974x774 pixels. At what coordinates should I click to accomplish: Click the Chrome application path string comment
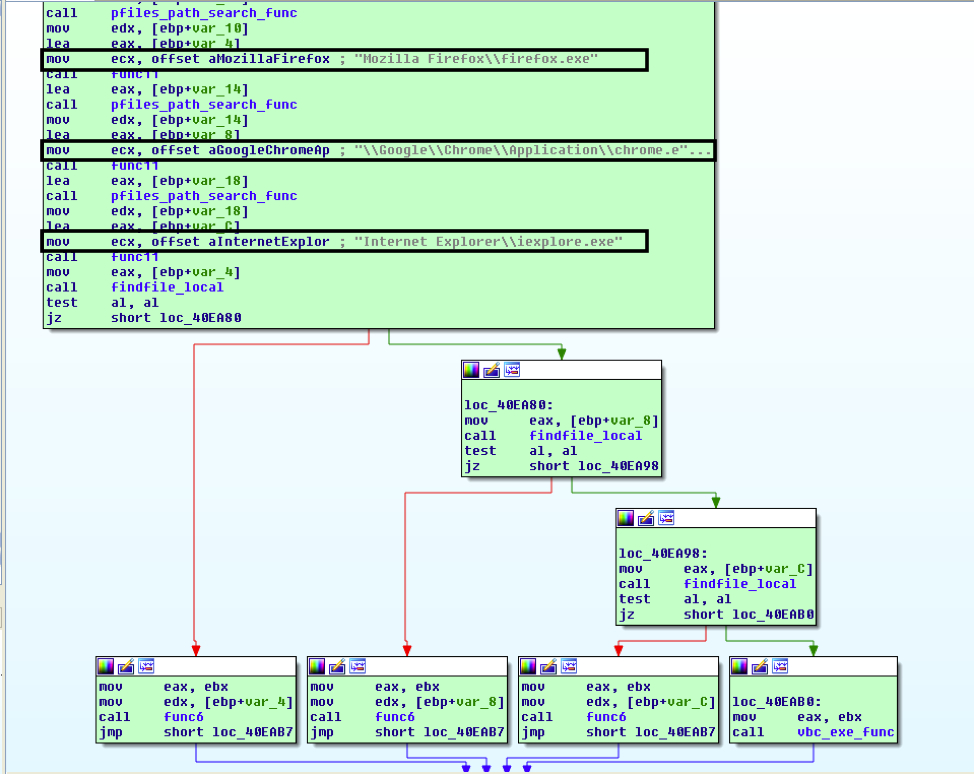tap(532, 150)
